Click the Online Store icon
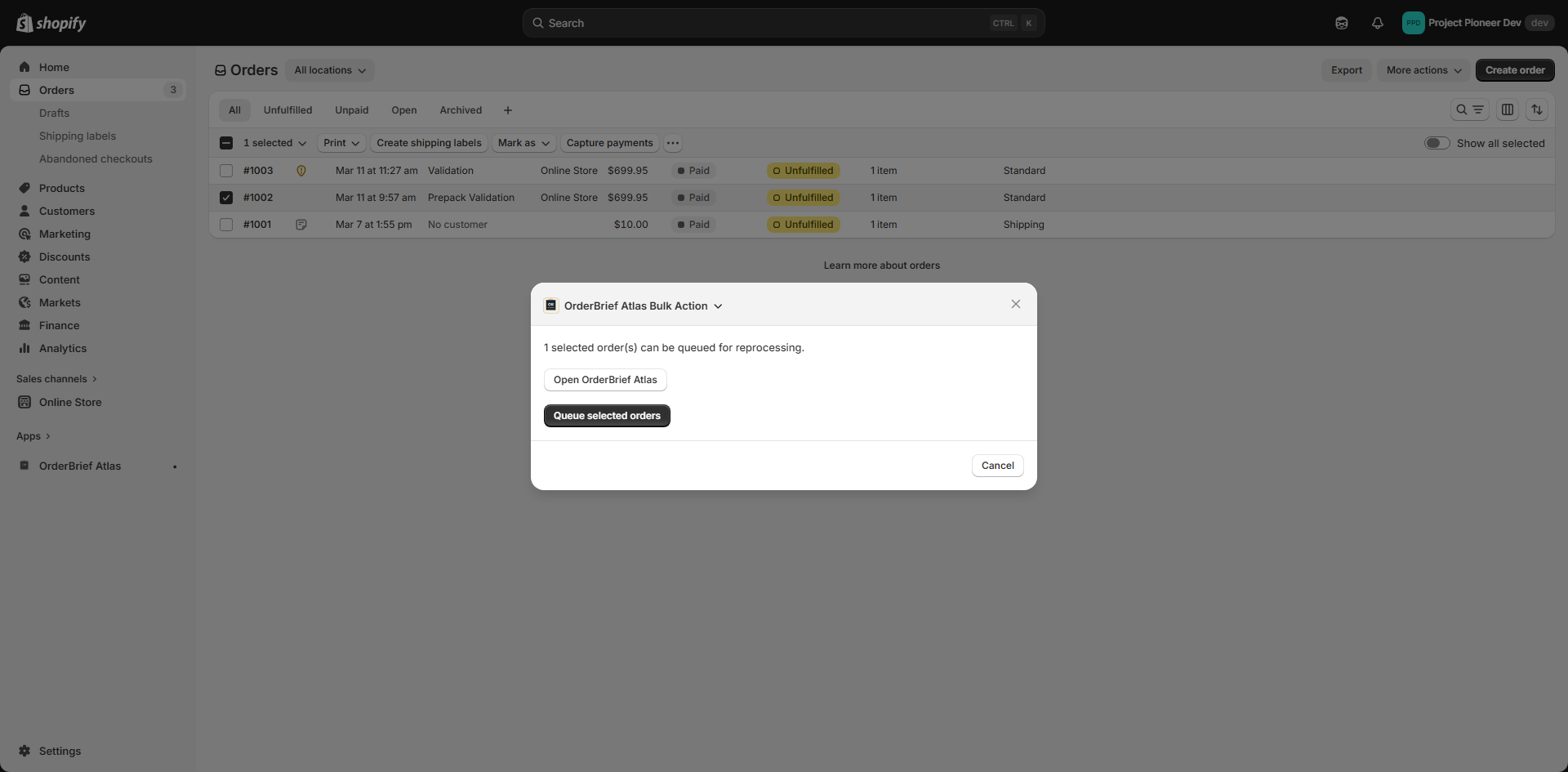 24,402
